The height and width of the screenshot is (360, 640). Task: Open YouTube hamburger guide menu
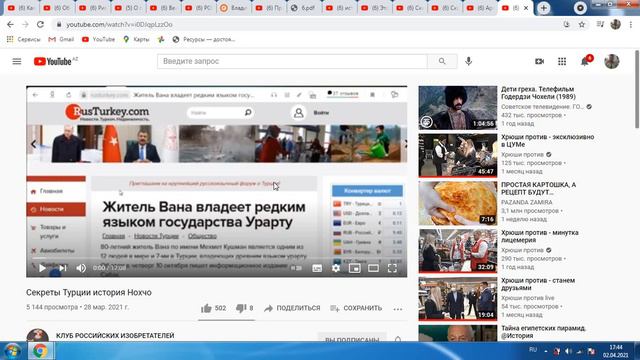(x=17, y=61)
